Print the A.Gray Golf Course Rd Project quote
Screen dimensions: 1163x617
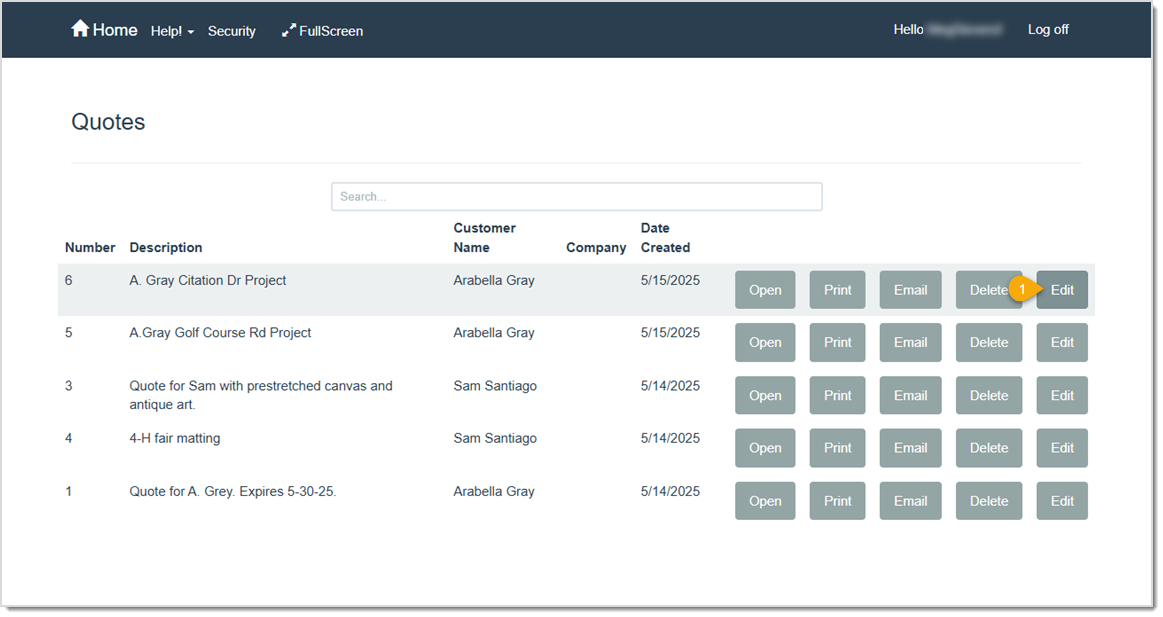pos(837,342)
